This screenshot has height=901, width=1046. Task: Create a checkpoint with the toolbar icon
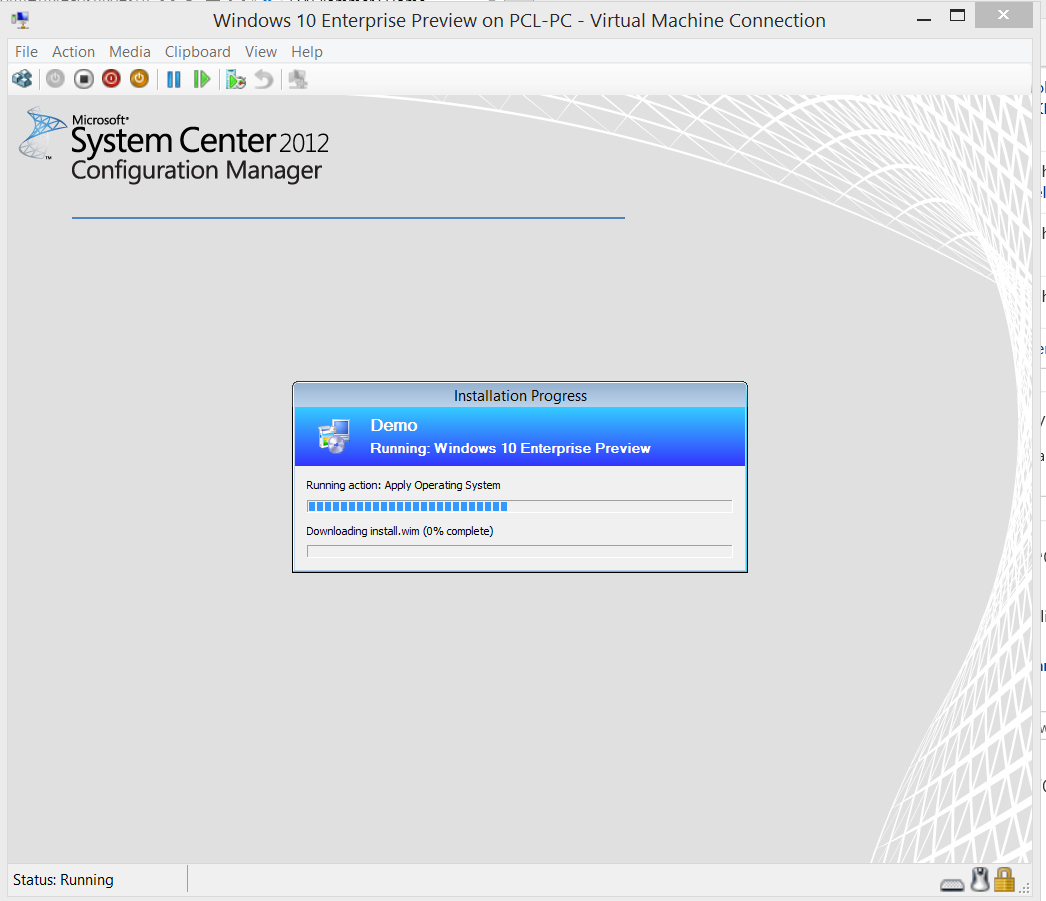[236, 79]
